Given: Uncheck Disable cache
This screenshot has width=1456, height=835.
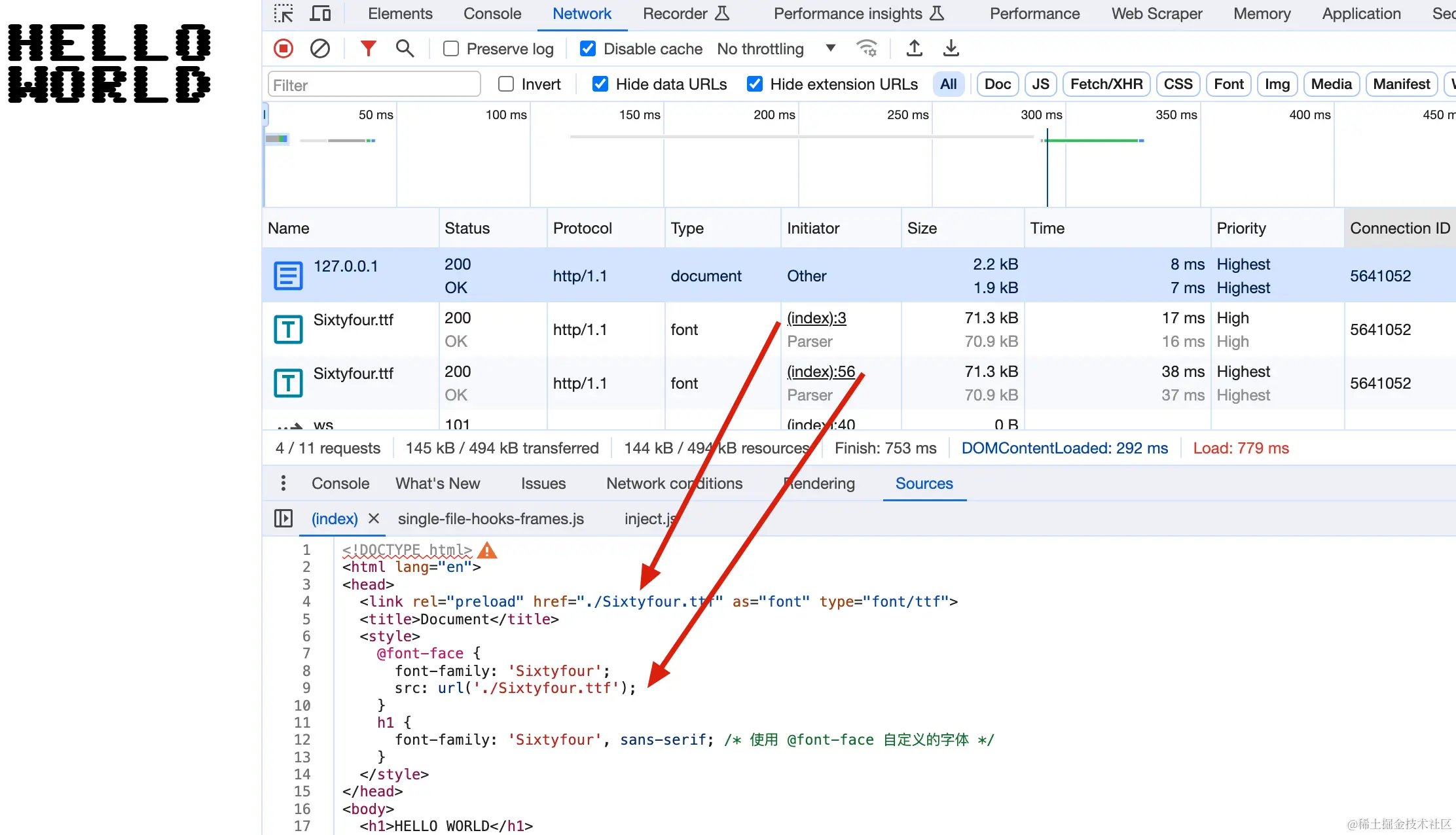Looking at the screenshot, I should pyautogui.click(x=588, y=49).
